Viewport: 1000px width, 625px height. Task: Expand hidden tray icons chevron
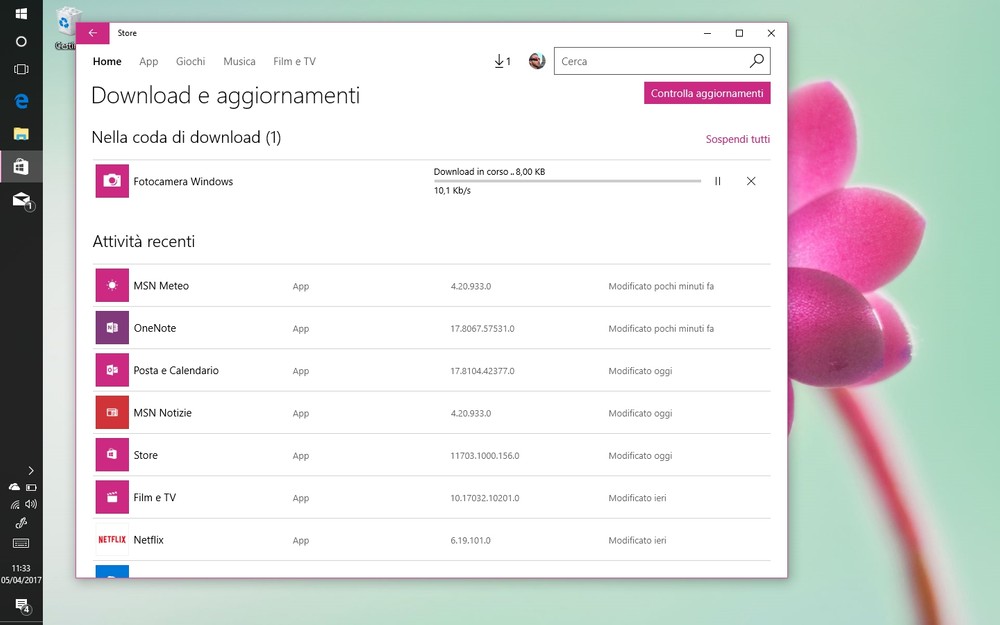(x=31, y=471)
